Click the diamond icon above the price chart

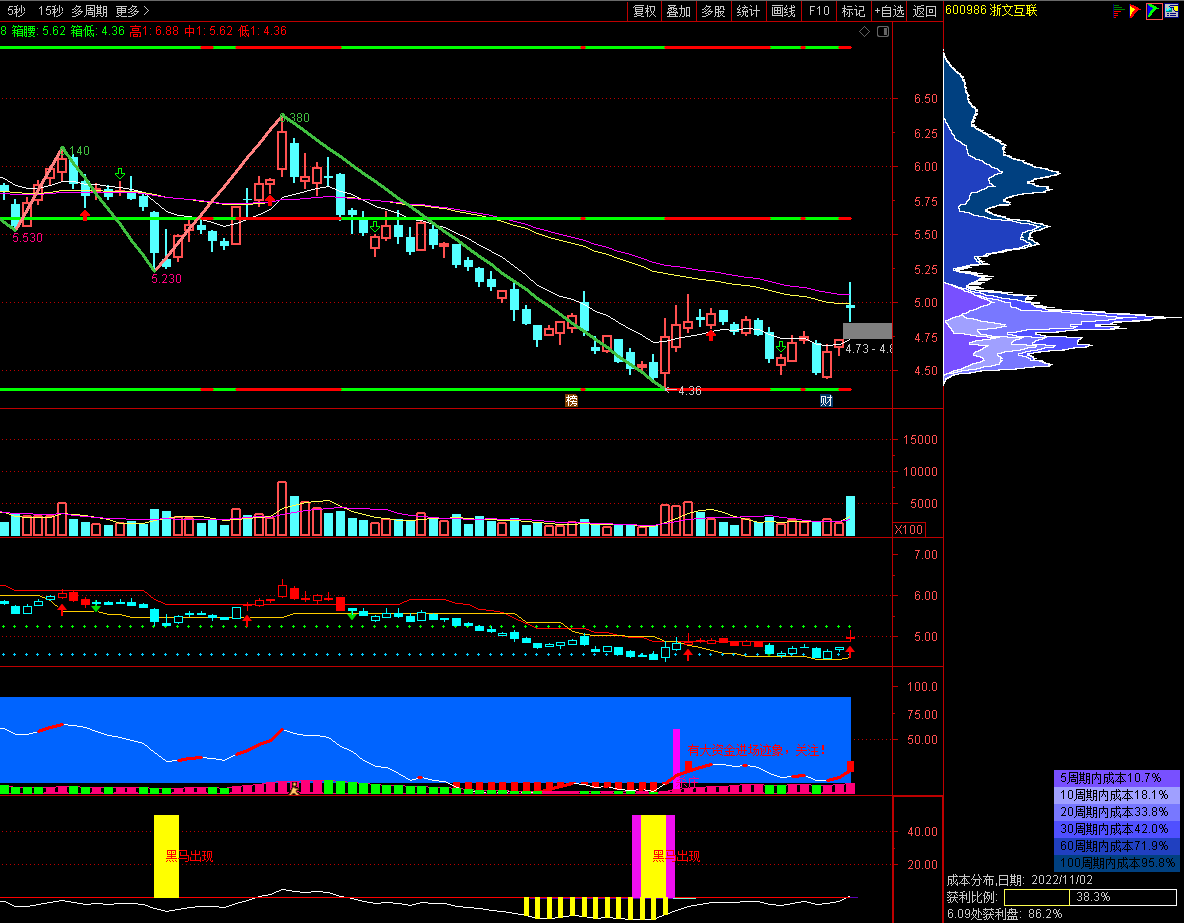point(865,32)
